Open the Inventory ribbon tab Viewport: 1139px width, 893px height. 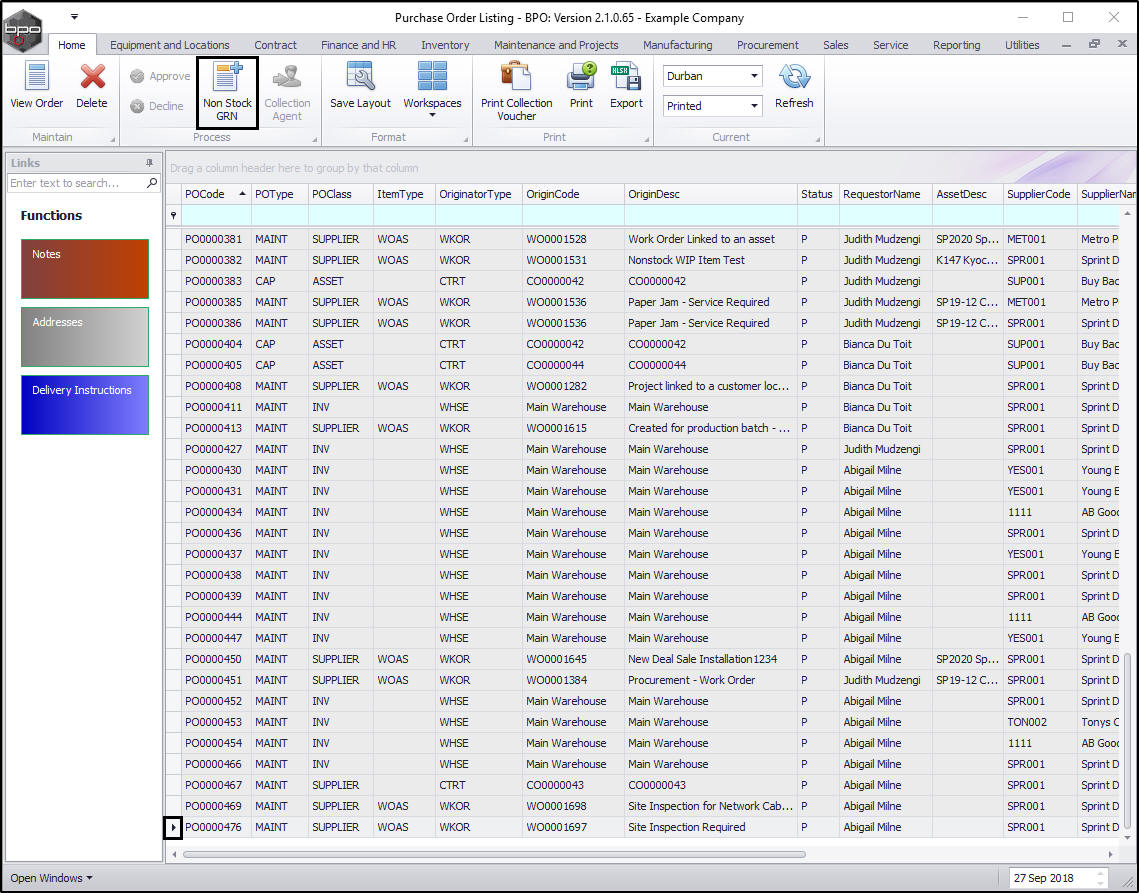[445, 45]
